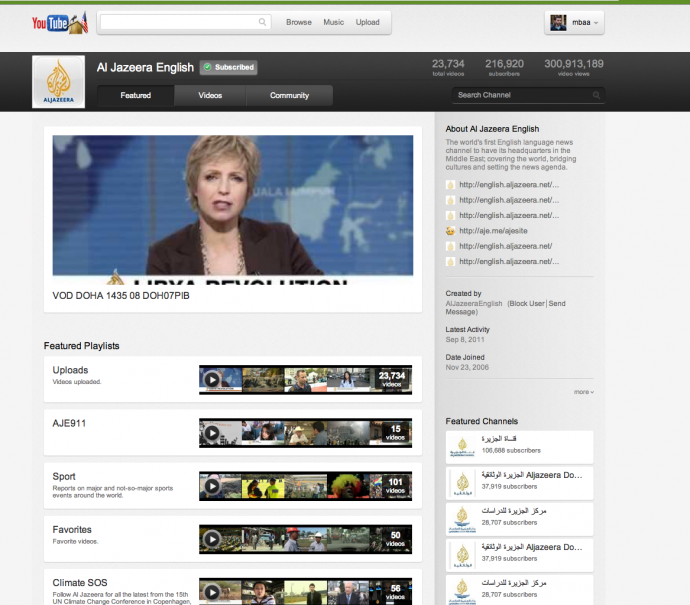Open the Browse menu item
The image size is (690, 605).
point(299,22)
